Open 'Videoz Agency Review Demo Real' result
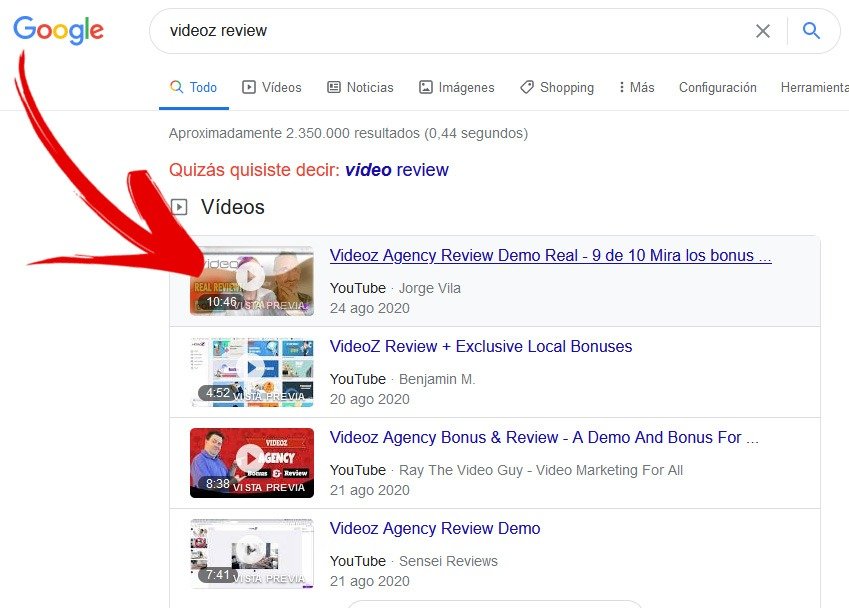849x608 pixels. [551, 255]
